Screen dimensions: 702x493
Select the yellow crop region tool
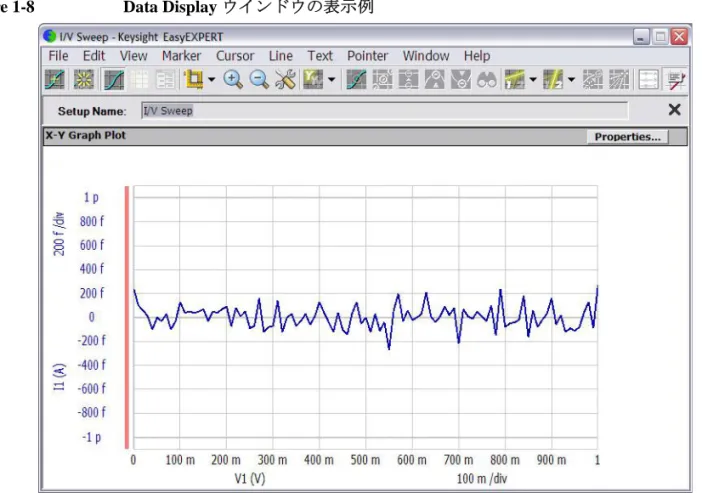[x=193, y=80]
